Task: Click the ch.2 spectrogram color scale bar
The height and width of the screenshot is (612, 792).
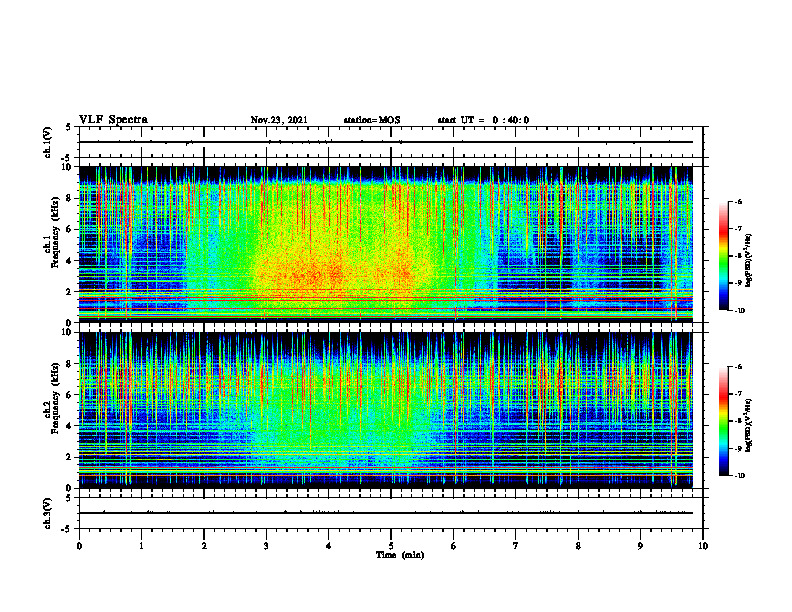Action: coord(723,421)
